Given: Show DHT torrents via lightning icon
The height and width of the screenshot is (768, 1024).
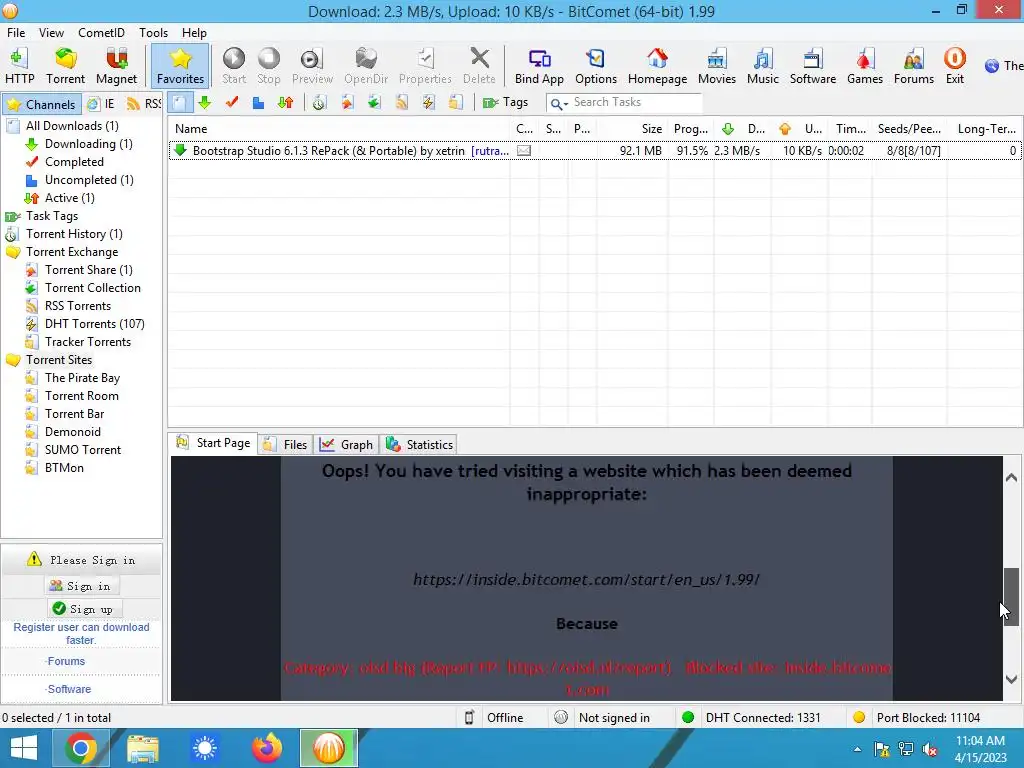Looking at the screenshot, I should tap(428, 103).
